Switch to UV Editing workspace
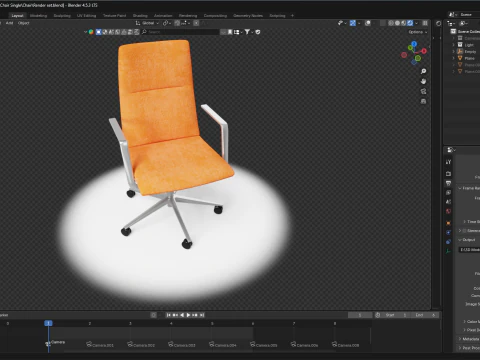 [86, 16]
